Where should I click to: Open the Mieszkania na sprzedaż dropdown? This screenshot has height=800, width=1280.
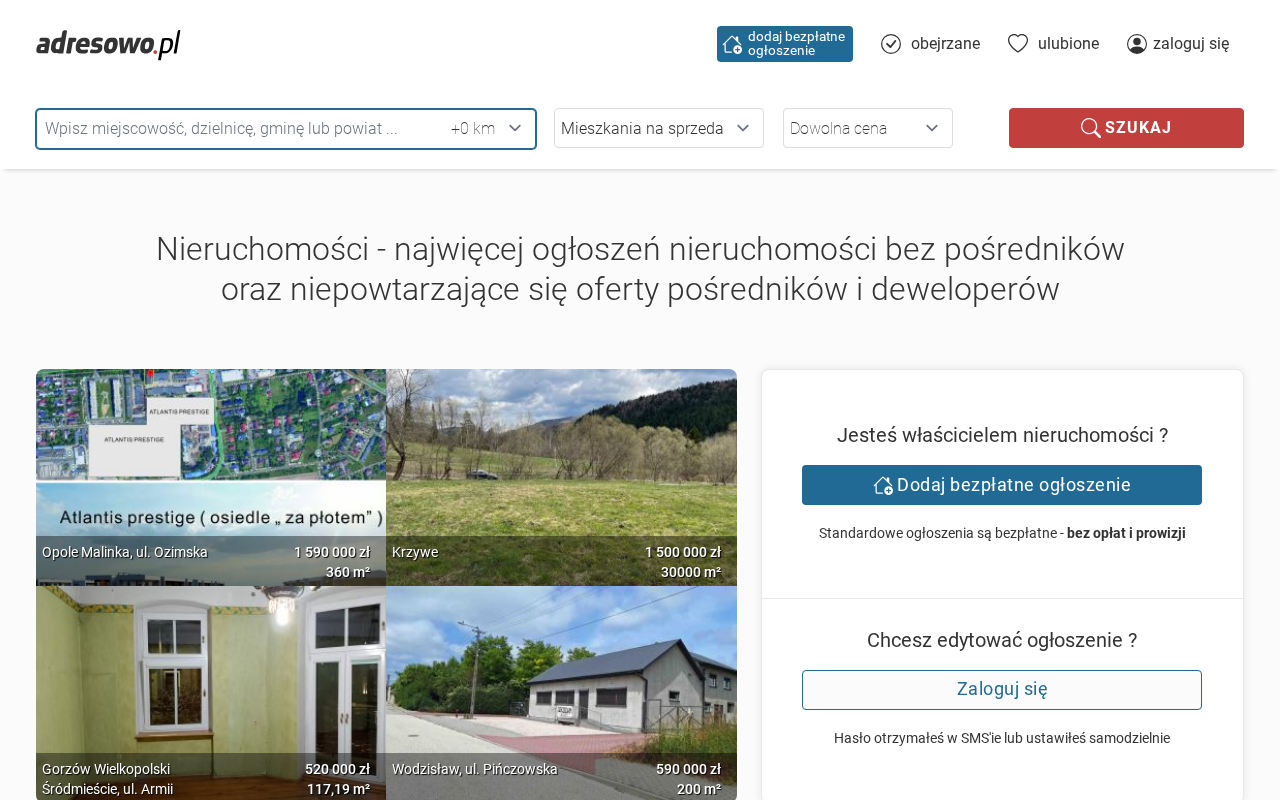coord(658,128)
